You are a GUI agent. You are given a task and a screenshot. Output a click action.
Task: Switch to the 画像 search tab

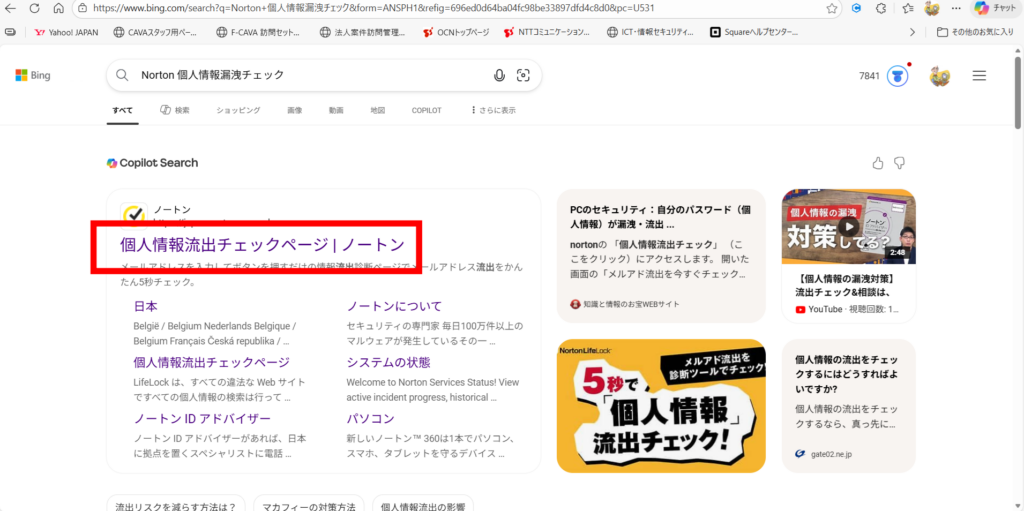coord(294,110)
